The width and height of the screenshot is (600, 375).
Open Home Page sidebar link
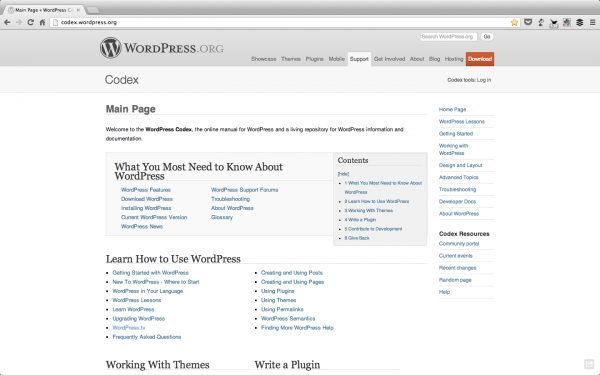coord(453,109)
